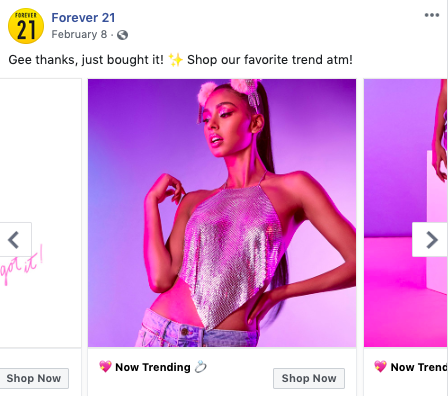Open the post options three-dot menu
The height and width of the screenshot is (396, 448).
click(x=432, y=15)
